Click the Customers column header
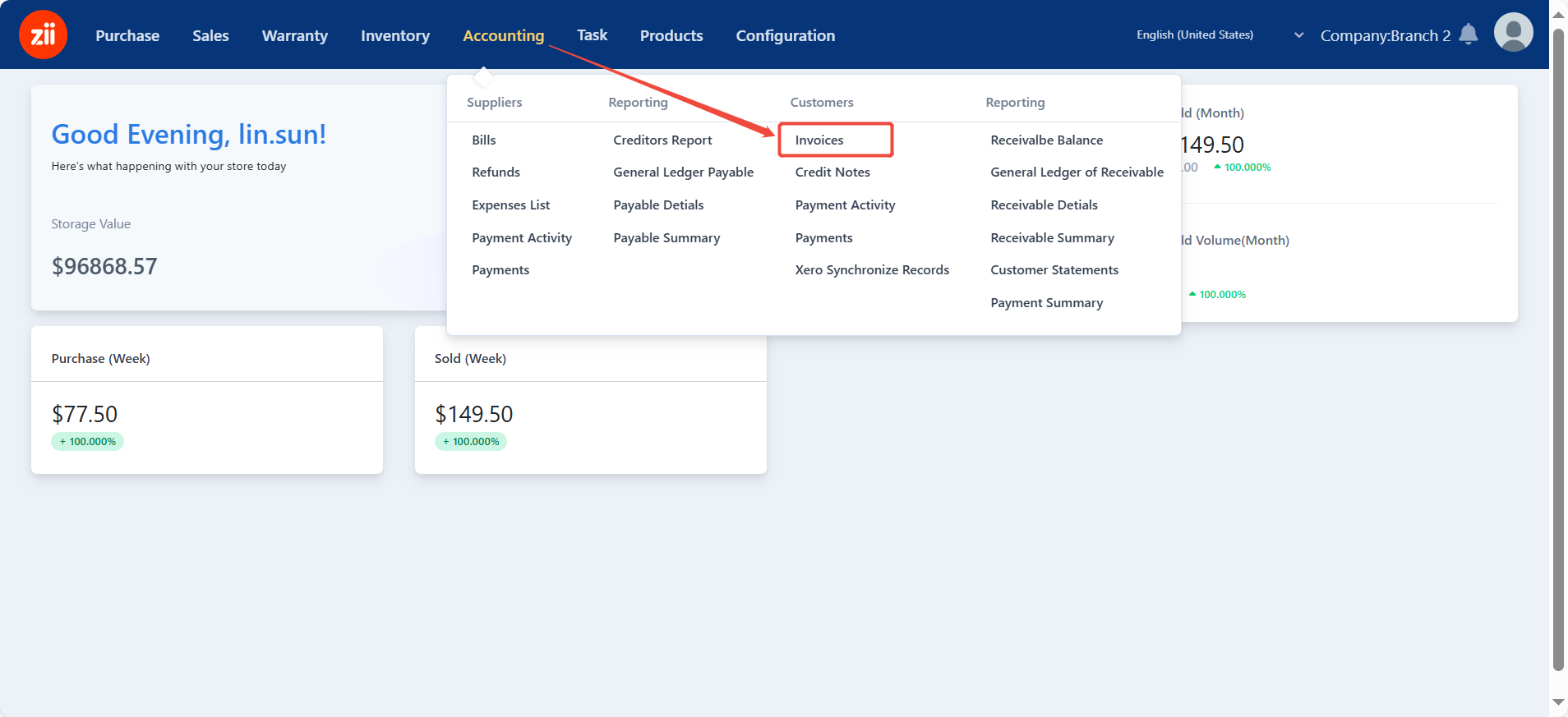This screenshot has width=1568, height=717. tap(822, 102)
